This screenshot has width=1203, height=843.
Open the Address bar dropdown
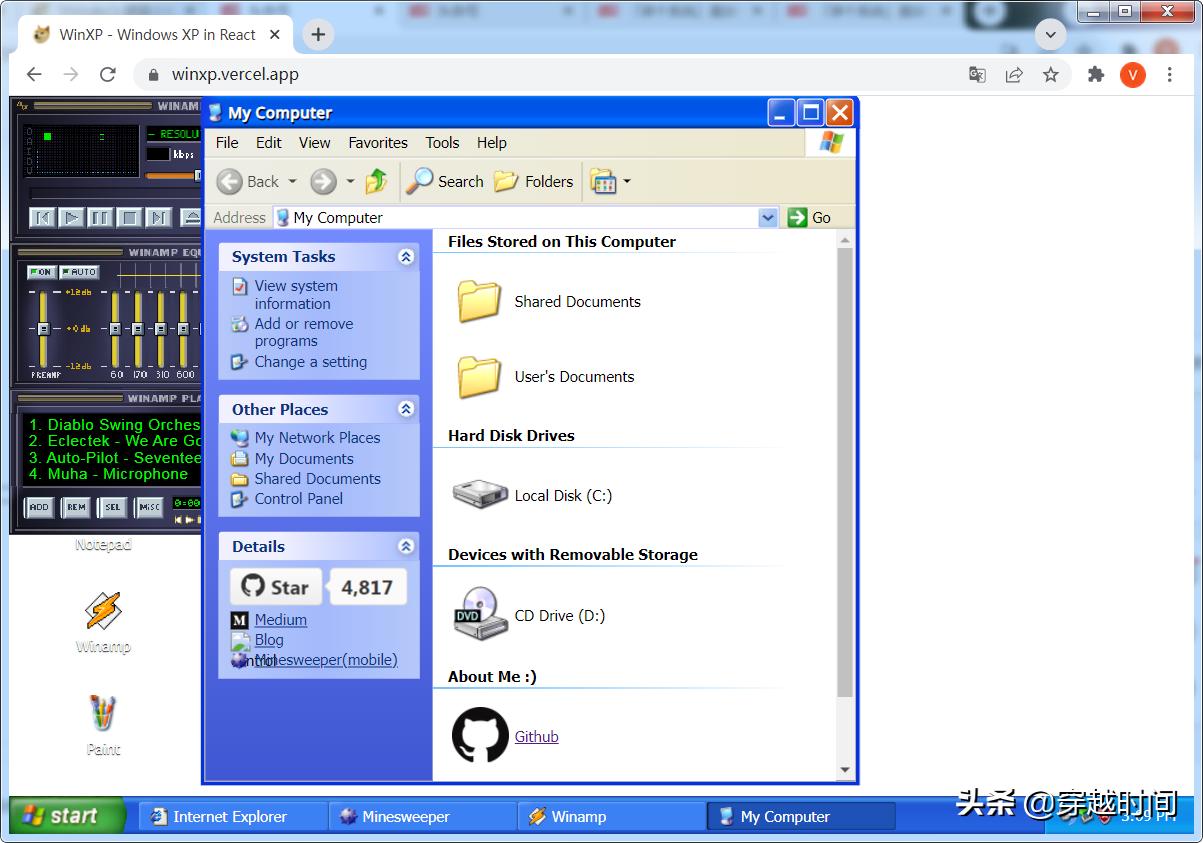click(768, 217)
